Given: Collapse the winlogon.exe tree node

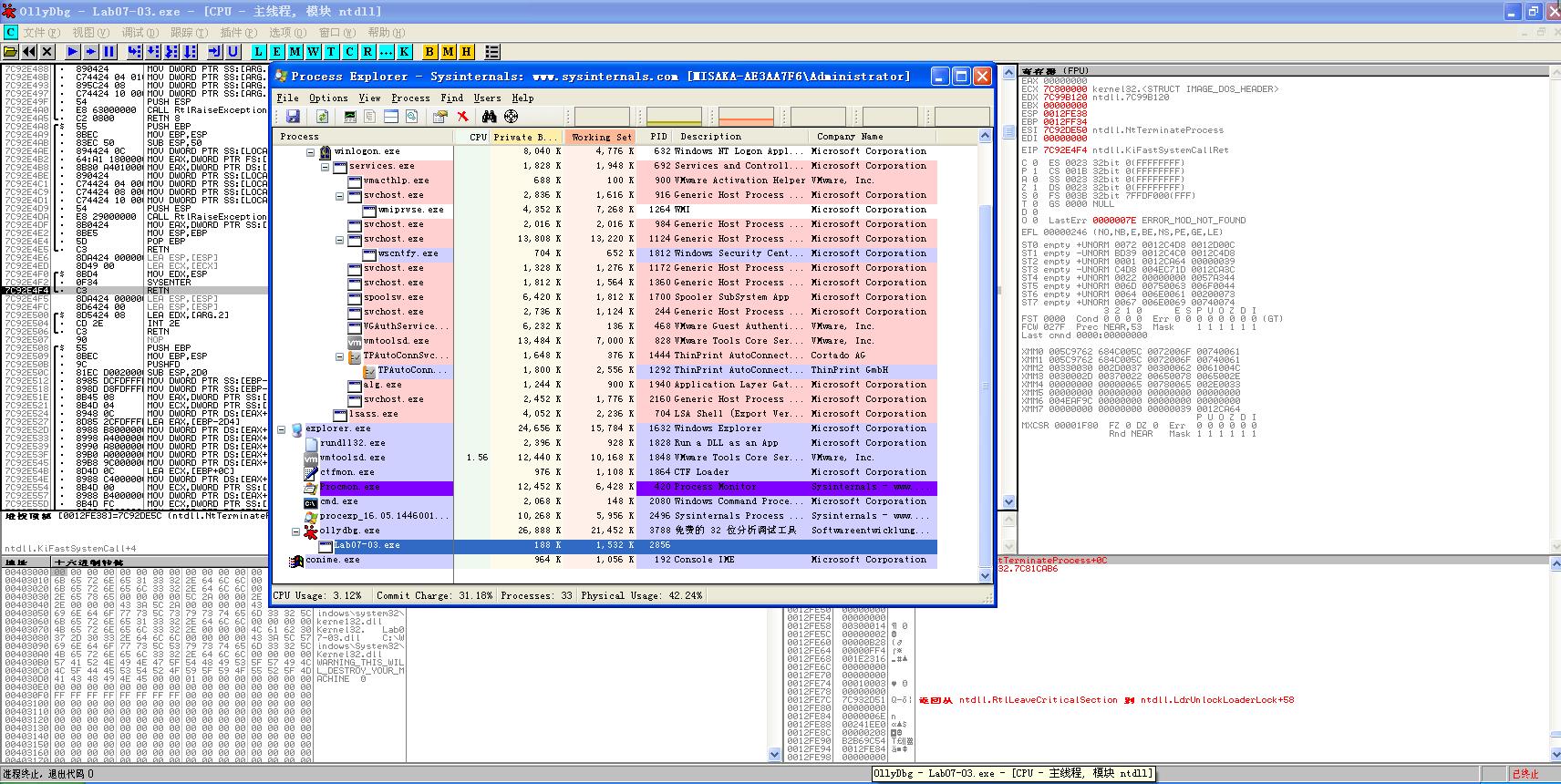Looking at the screenshot, I should tap(310, 152).
